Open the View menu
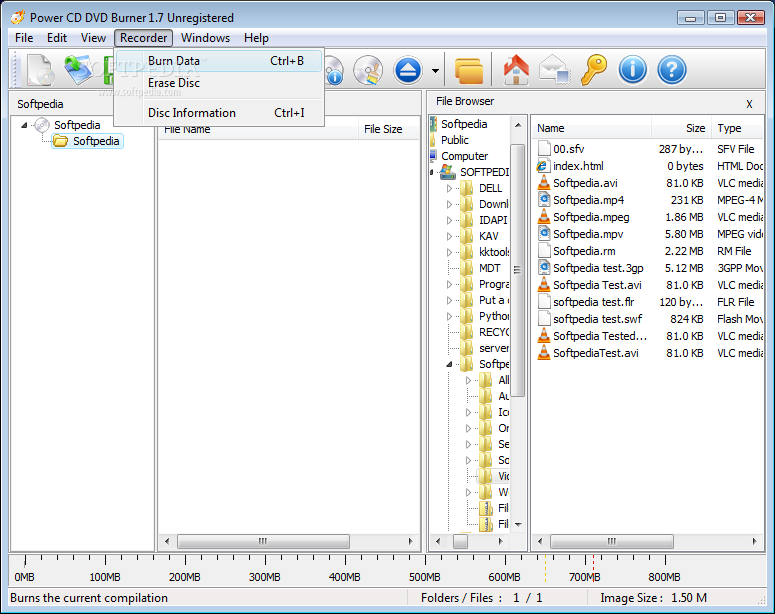Viewport: 775px width, 614px height. pos(93,38)
